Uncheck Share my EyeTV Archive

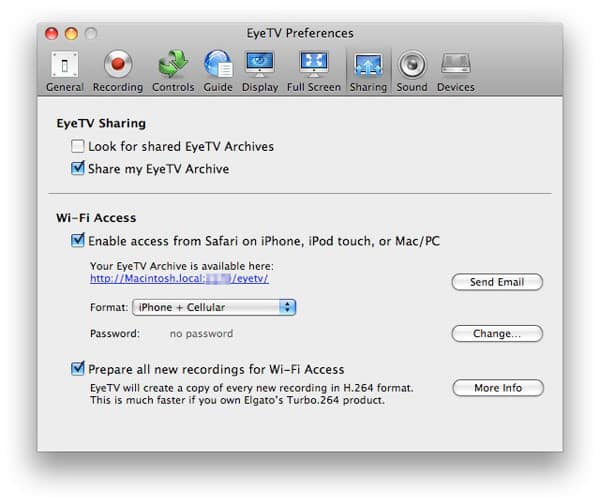tap(78, 168)
